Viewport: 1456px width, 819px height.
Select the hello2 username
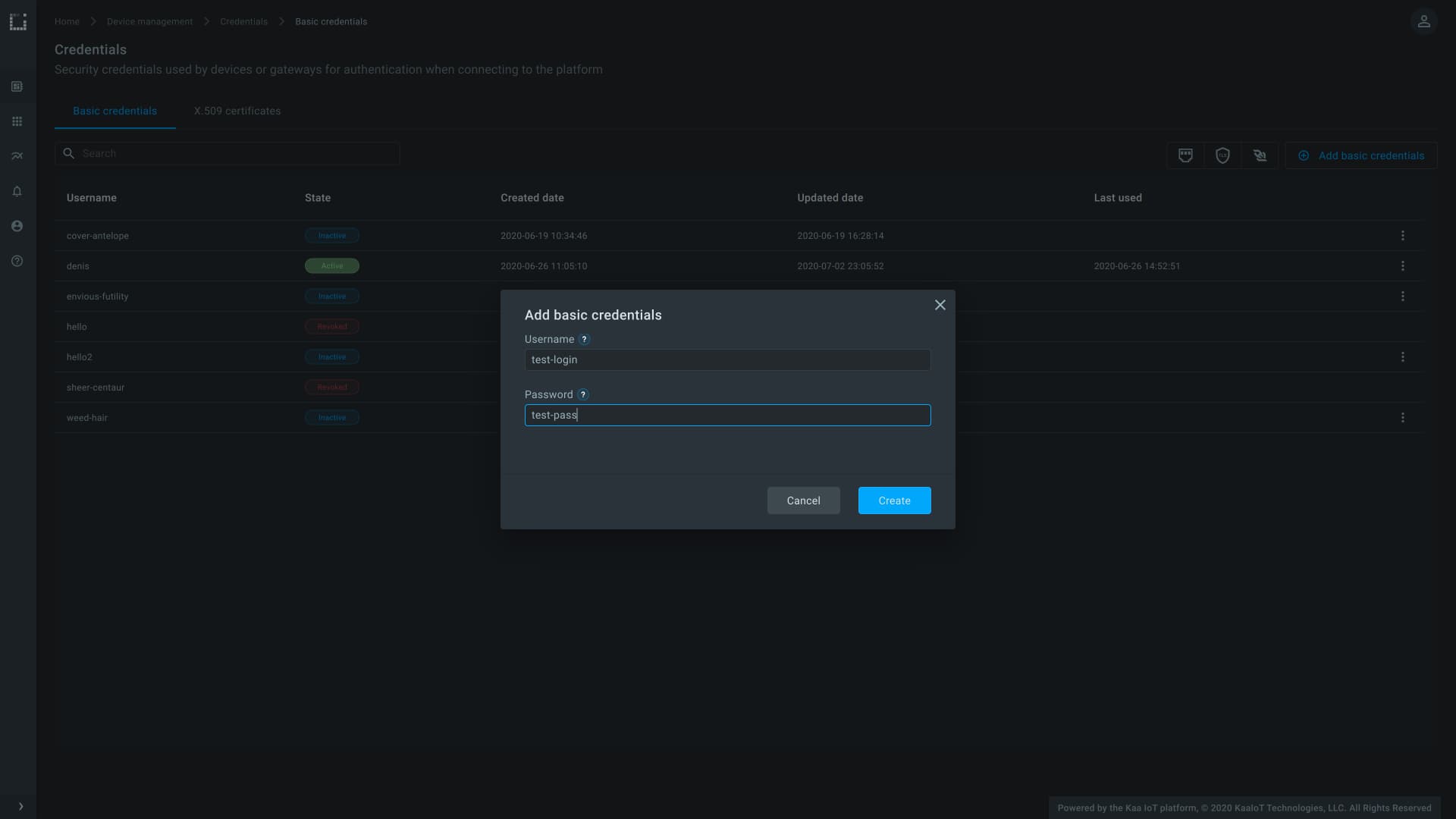point(80,357)
